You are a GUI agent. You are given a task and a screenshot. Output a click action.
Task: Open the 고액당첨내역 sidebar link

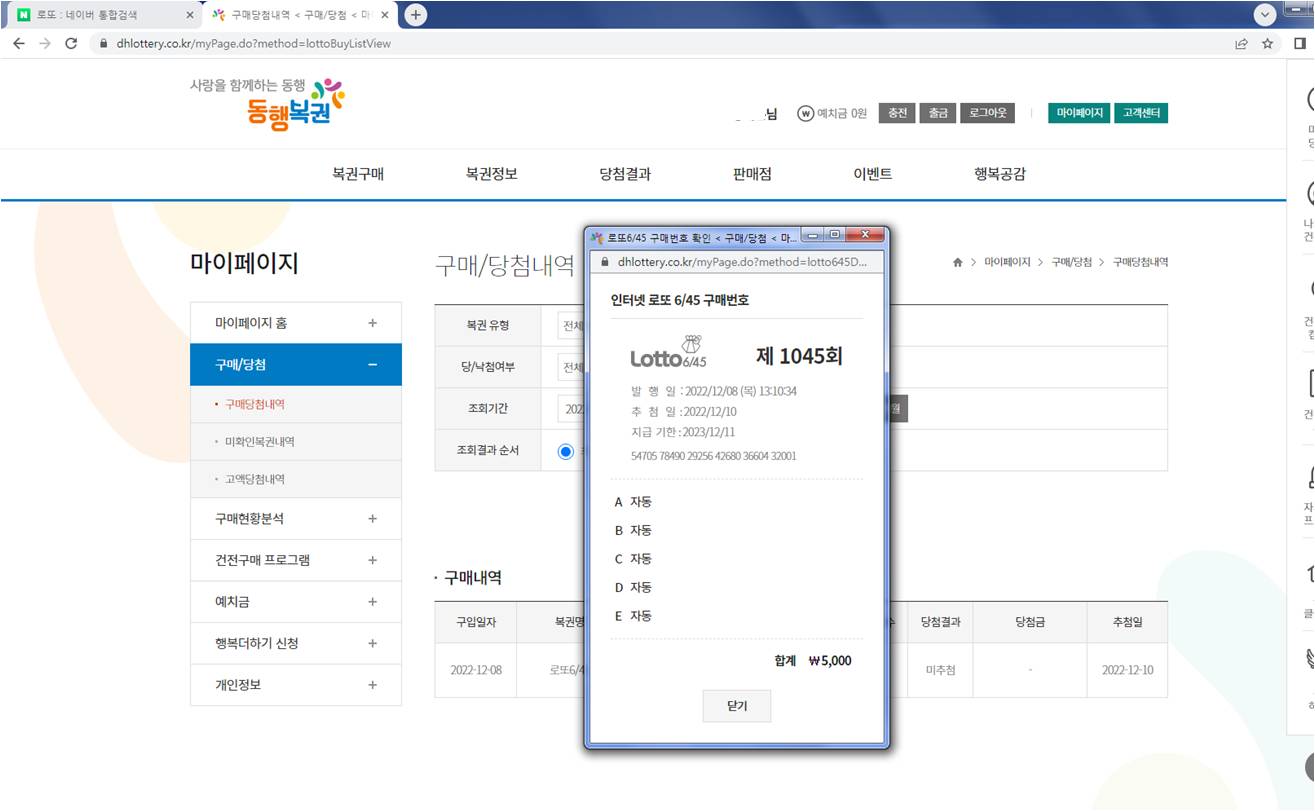pos(254,479)
